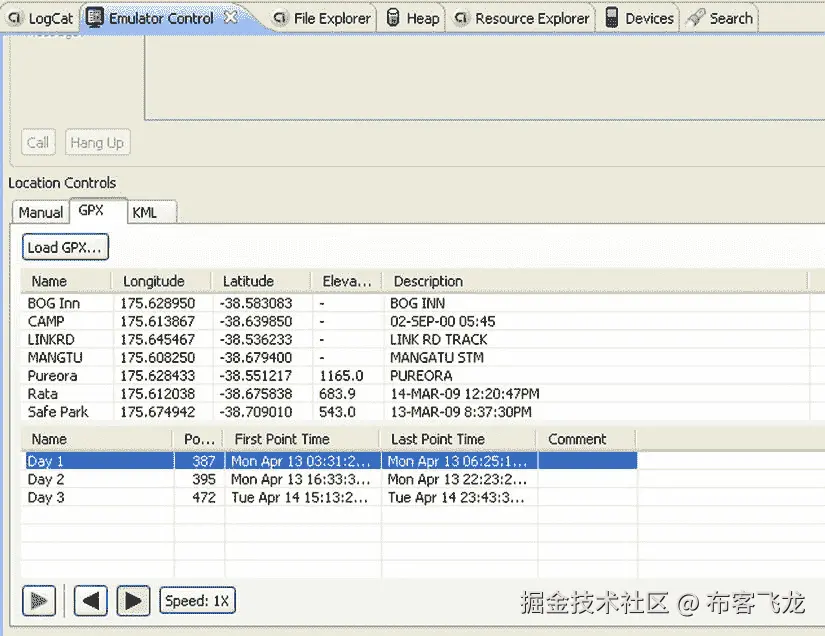Screen dimensions: 825x636
Task: Click the Search flashlight icon
Action: [695, 18]
